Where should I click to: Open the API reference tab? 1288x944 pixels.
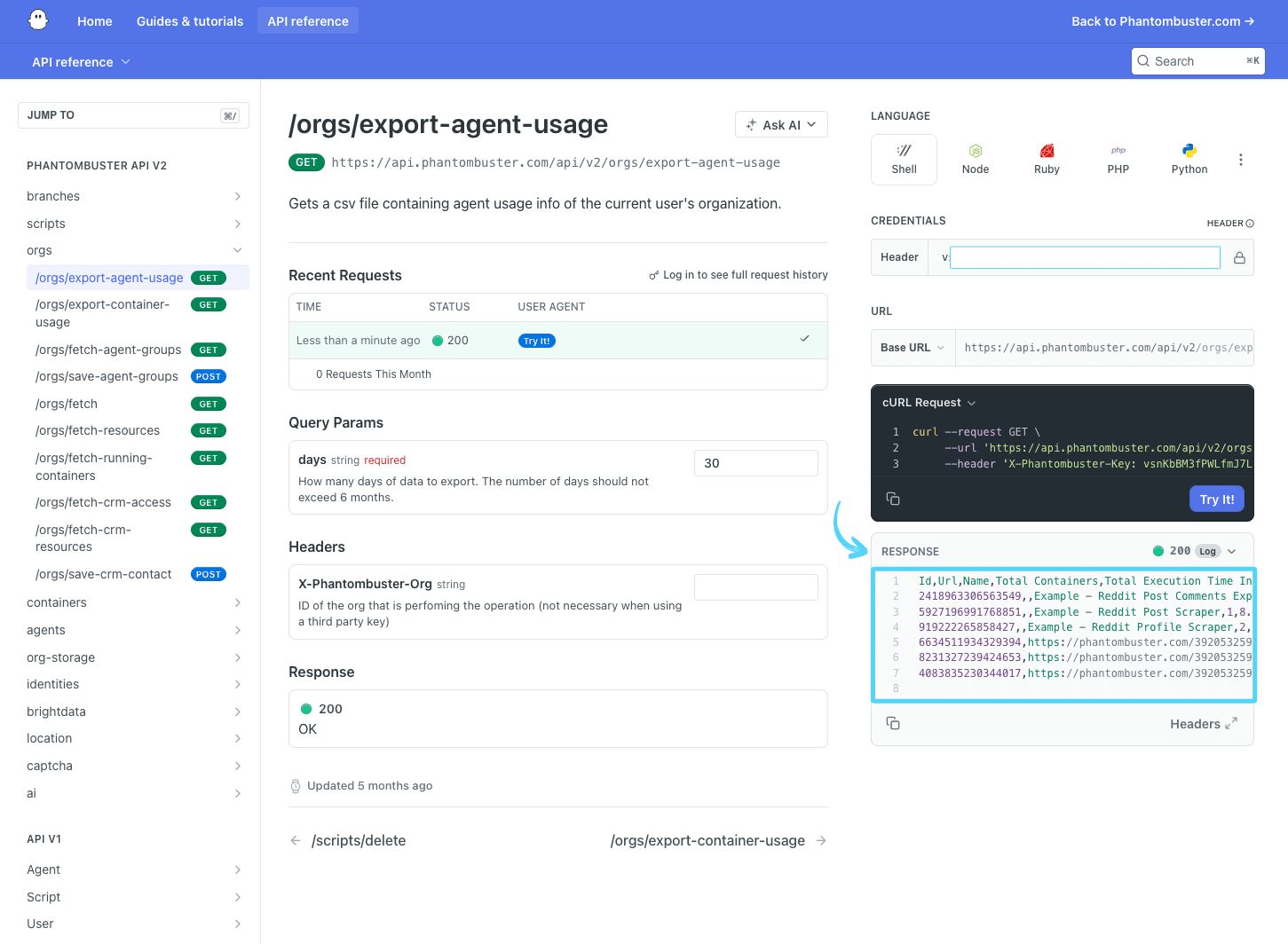pyautogui.click(x=308, y=21)
